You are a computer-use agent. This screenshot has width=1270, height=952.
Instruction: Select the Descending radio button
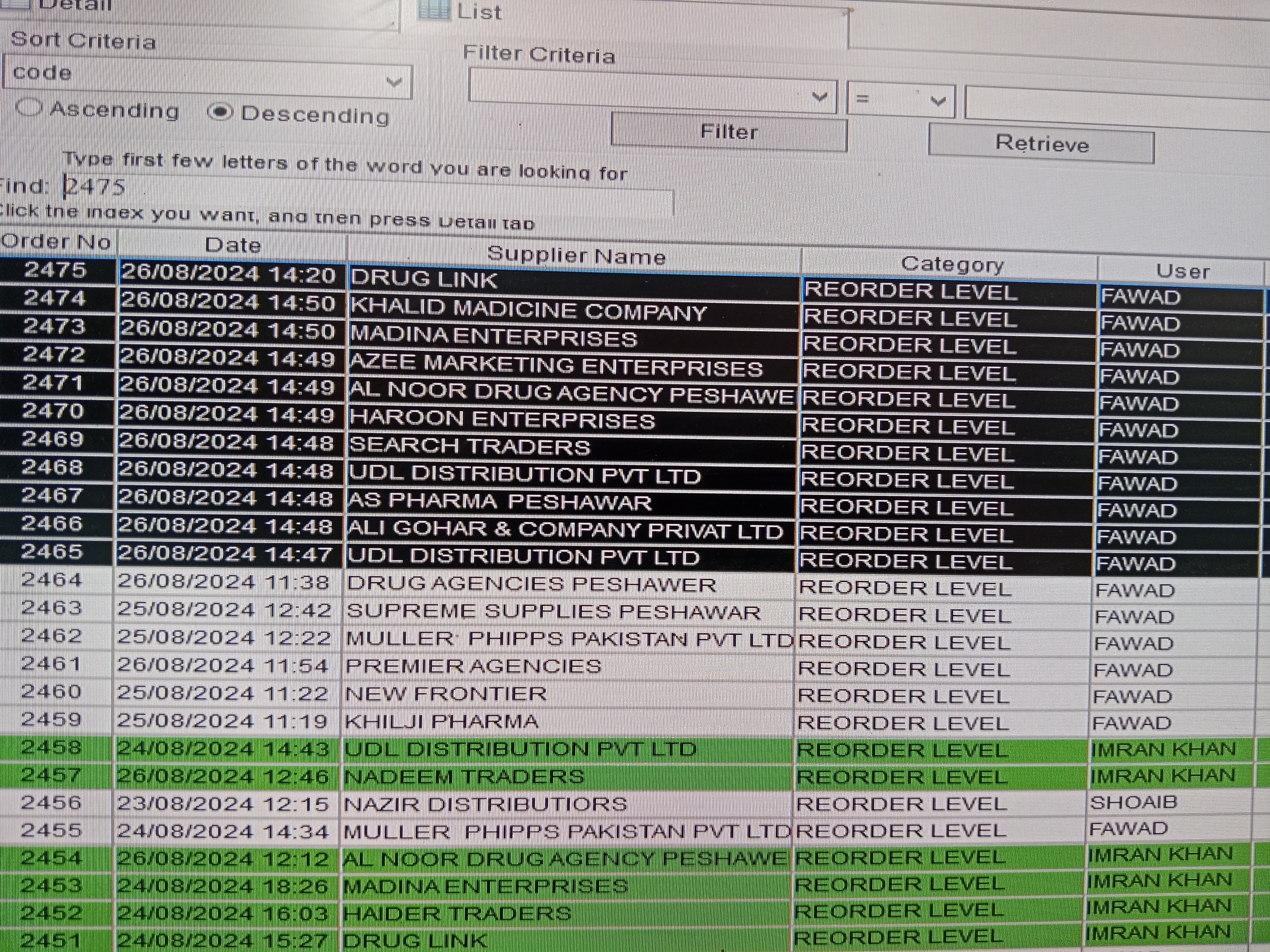(220, 113)
